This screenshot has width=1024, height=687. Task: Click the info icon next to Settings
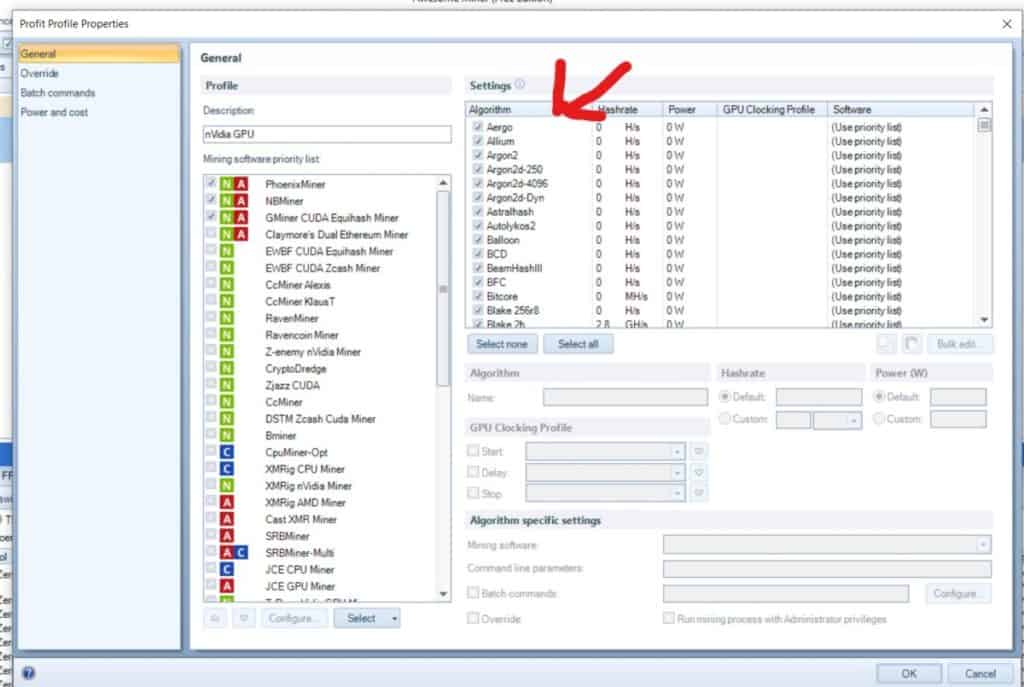(x=520, y=84)
